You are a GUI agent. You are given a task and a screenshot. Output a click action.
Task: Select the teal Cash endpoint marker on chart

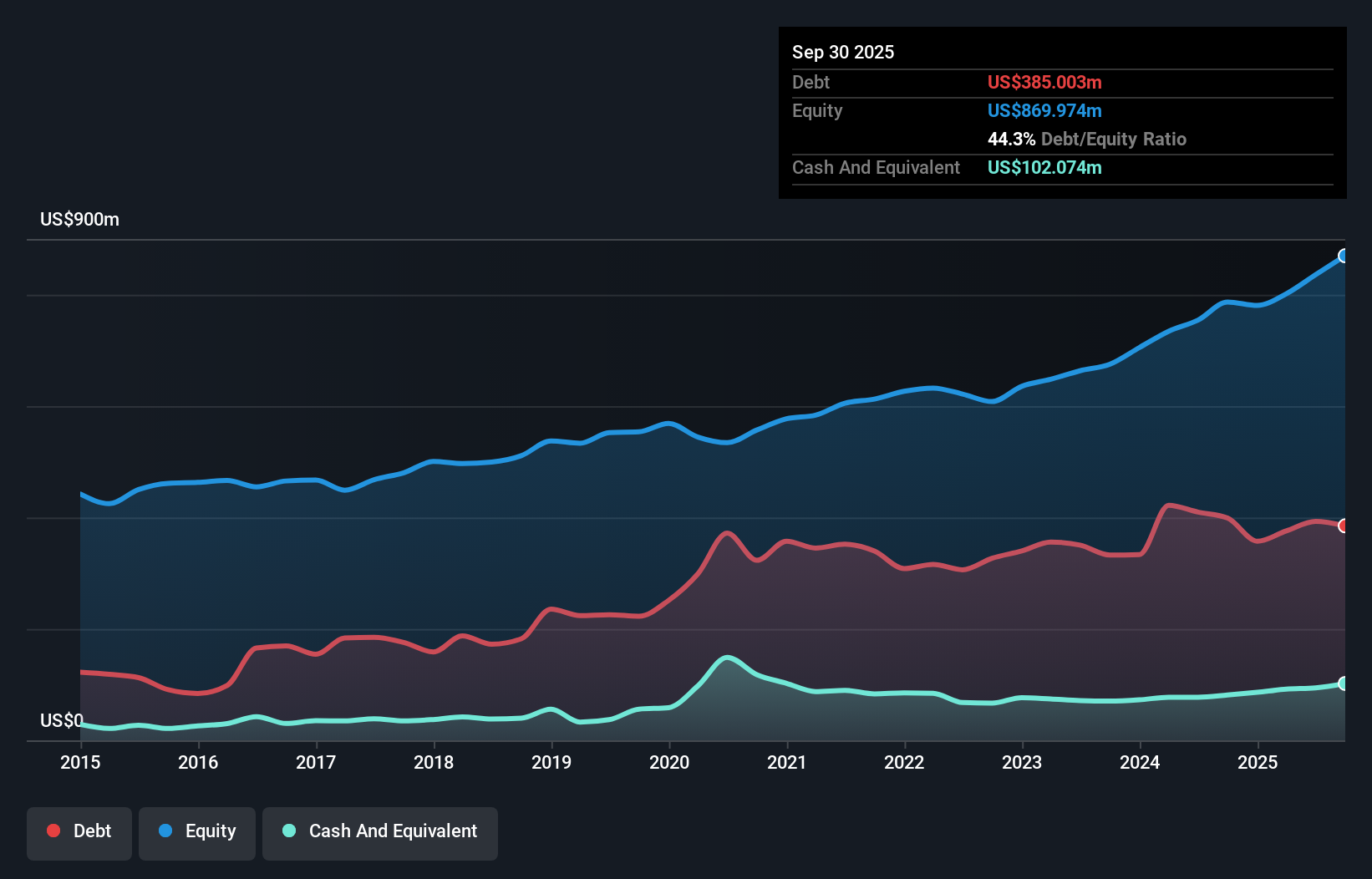[1343, 683]
